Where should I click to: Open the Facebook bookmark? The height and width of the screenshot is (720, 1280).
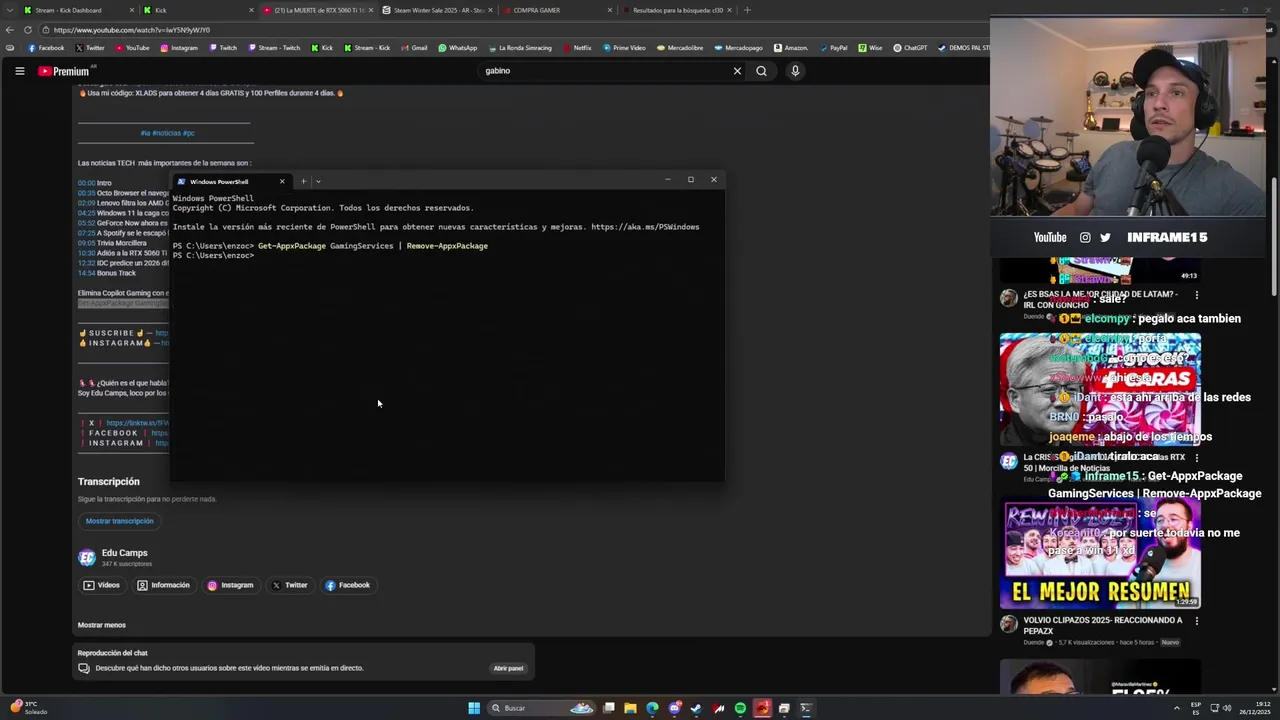point(46,48)
